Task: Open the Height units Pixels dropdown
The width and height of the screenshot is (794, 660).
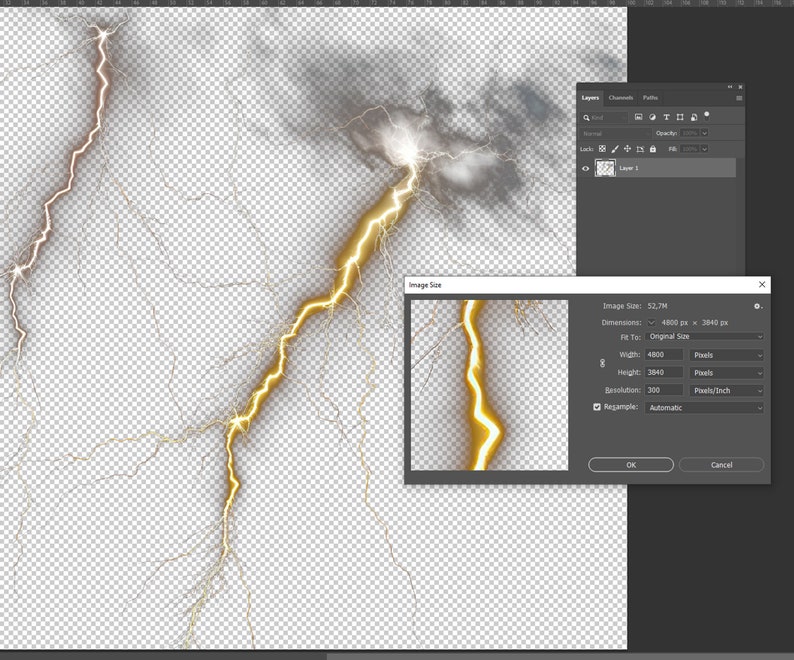Action: [726, 373]
